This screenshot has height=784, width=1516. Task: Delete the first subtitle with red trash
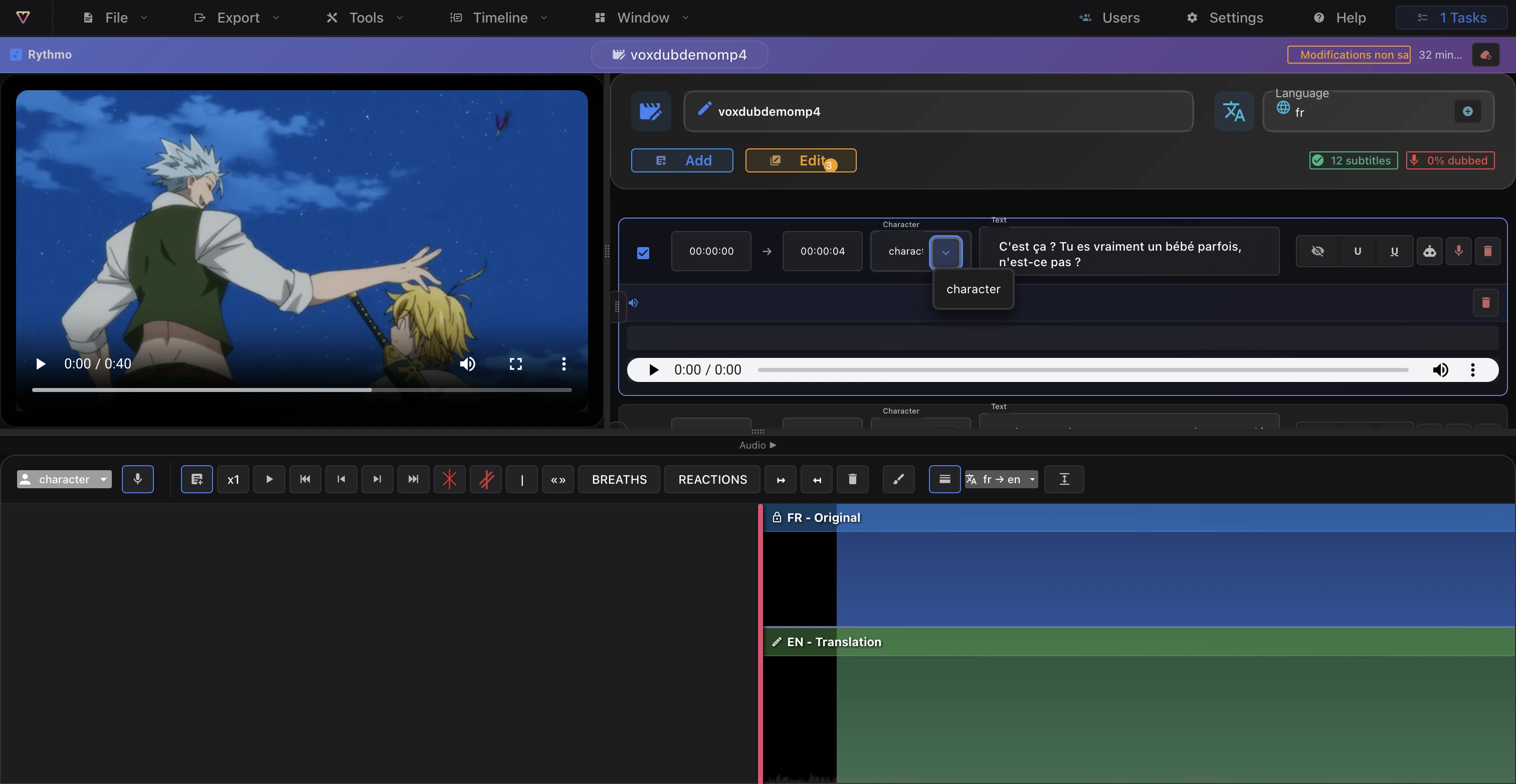tap(1488, 251)
